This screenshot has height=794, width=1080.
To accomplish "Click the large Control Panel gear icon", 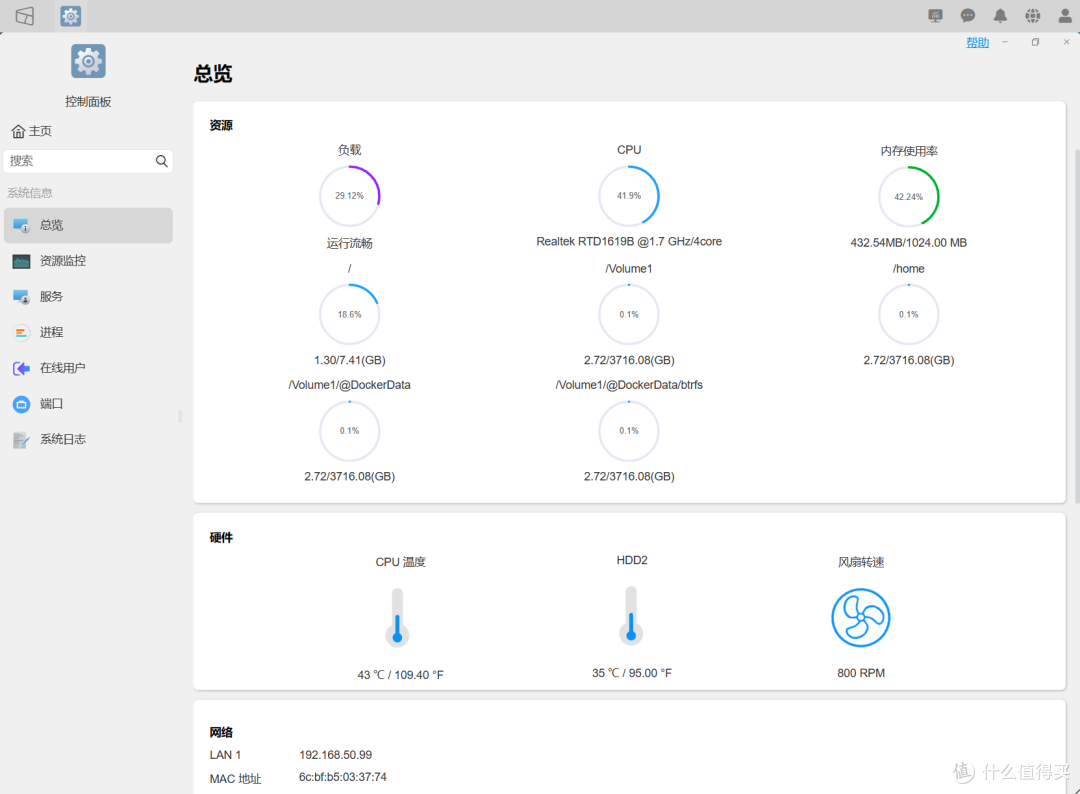I will point(88,62).
